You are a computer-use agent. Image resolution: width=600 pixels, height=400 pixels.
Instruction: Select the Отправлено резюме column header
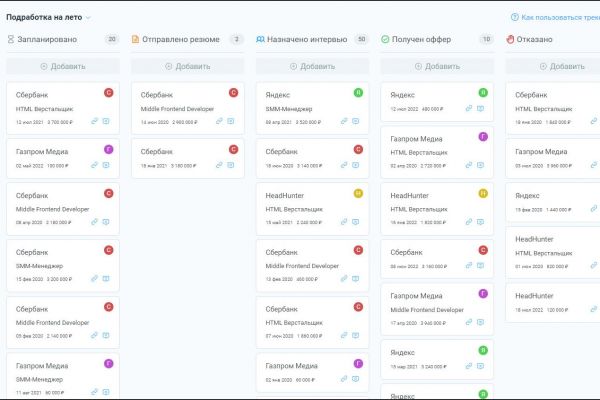pyautogui.click(x=181, y=39)
